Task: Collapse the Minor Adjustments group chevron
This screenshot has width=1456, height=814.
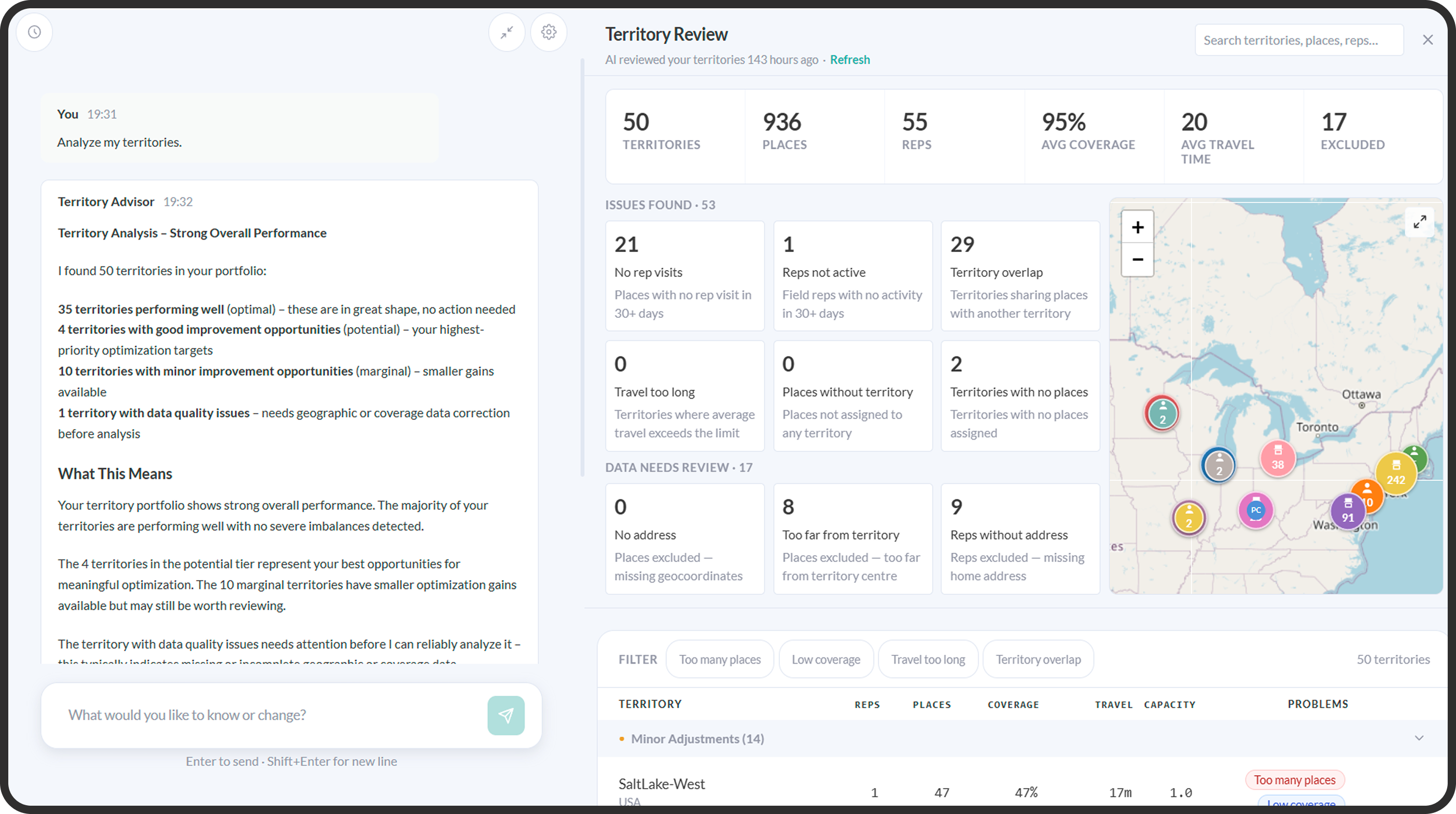Action: coord(1419,738)
